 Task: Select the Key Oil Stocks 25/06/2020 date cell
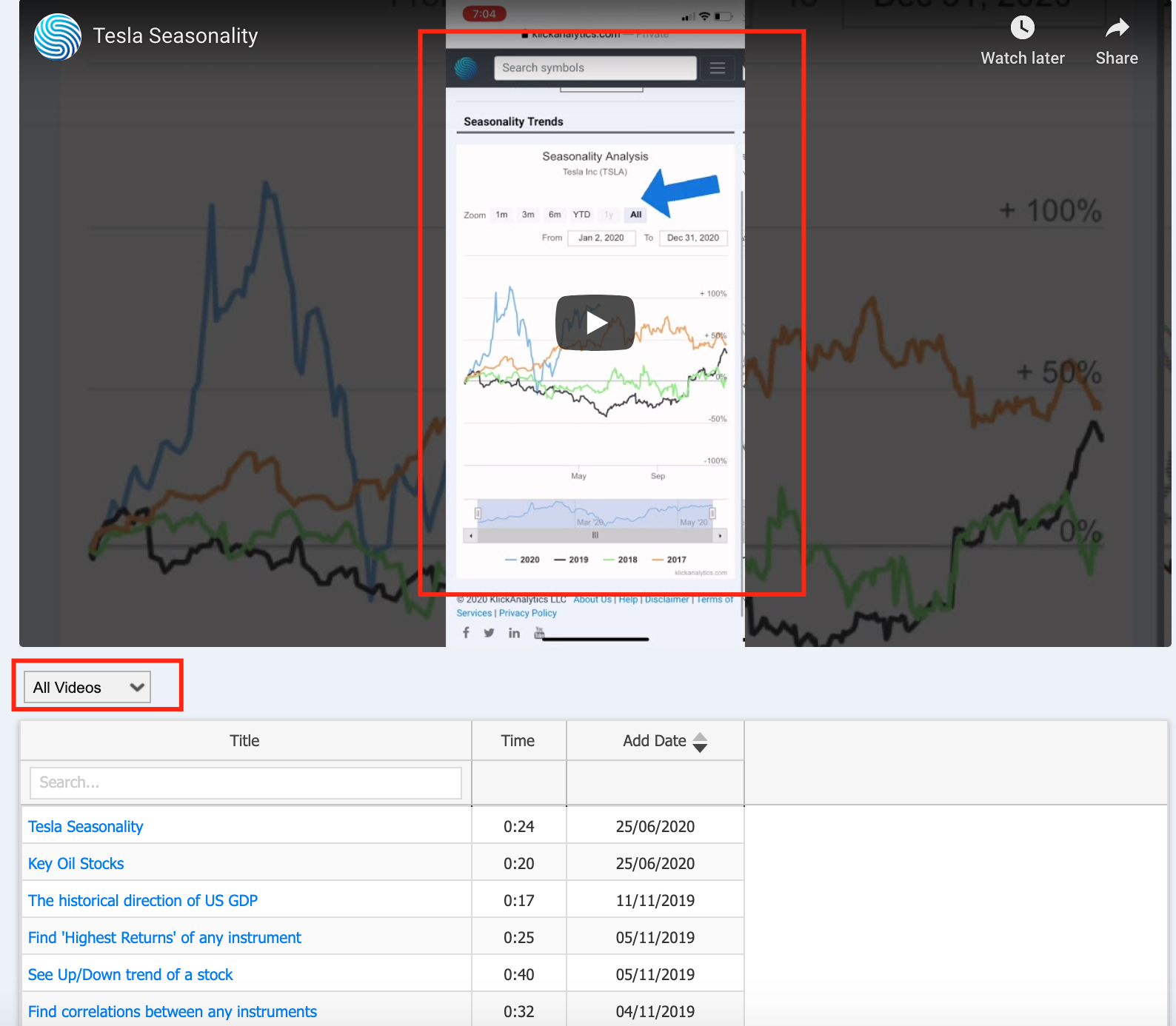point(655,863)
